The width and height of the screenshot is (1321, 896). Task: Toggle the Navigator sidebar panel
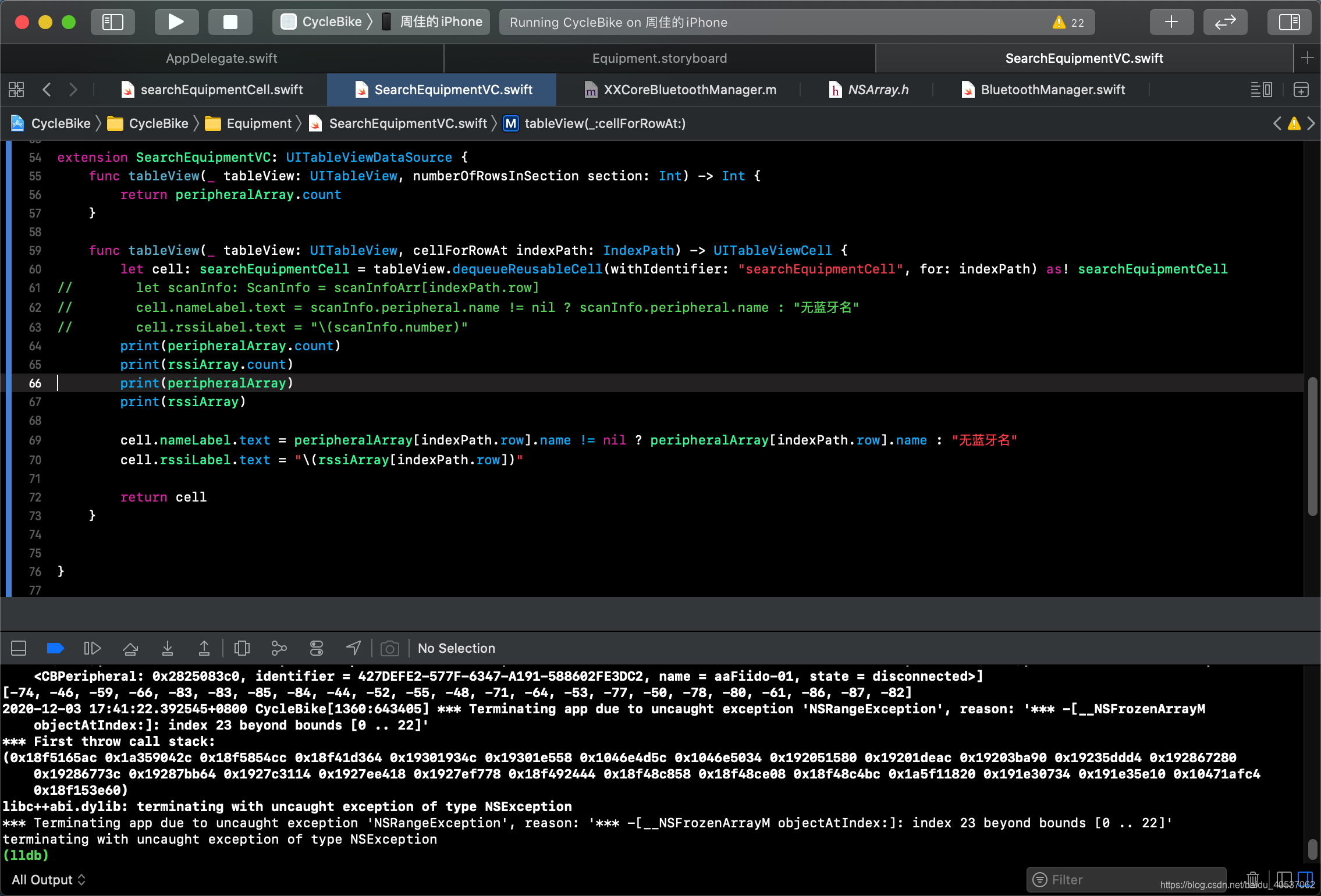pos(113,22)
